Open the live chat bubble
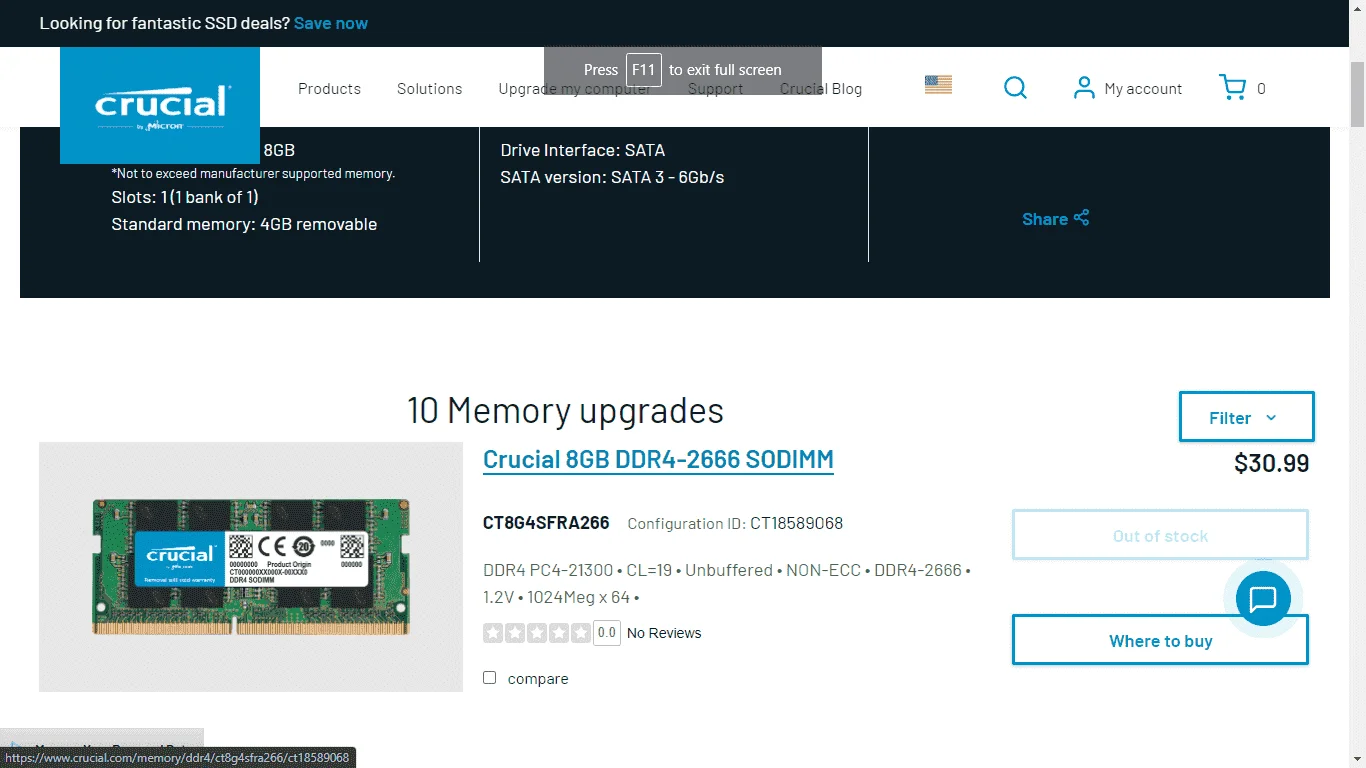Viewport: 1366px width, 768px height. [x=1263, y=599]
